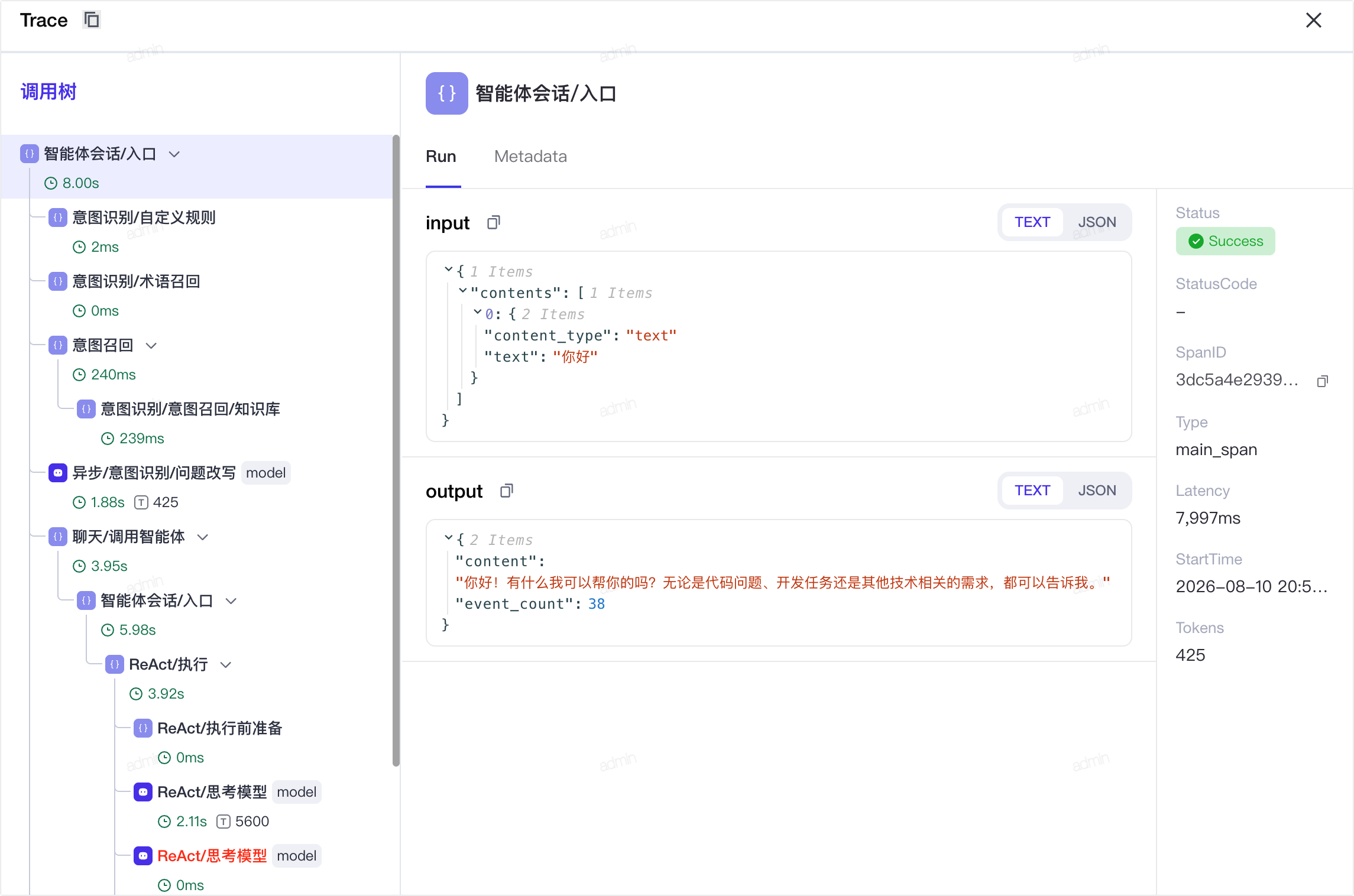Screen dimensions: 1354x896
Task: Click the 意图识别/术语召回 span icon
Action: coord(58,281)
